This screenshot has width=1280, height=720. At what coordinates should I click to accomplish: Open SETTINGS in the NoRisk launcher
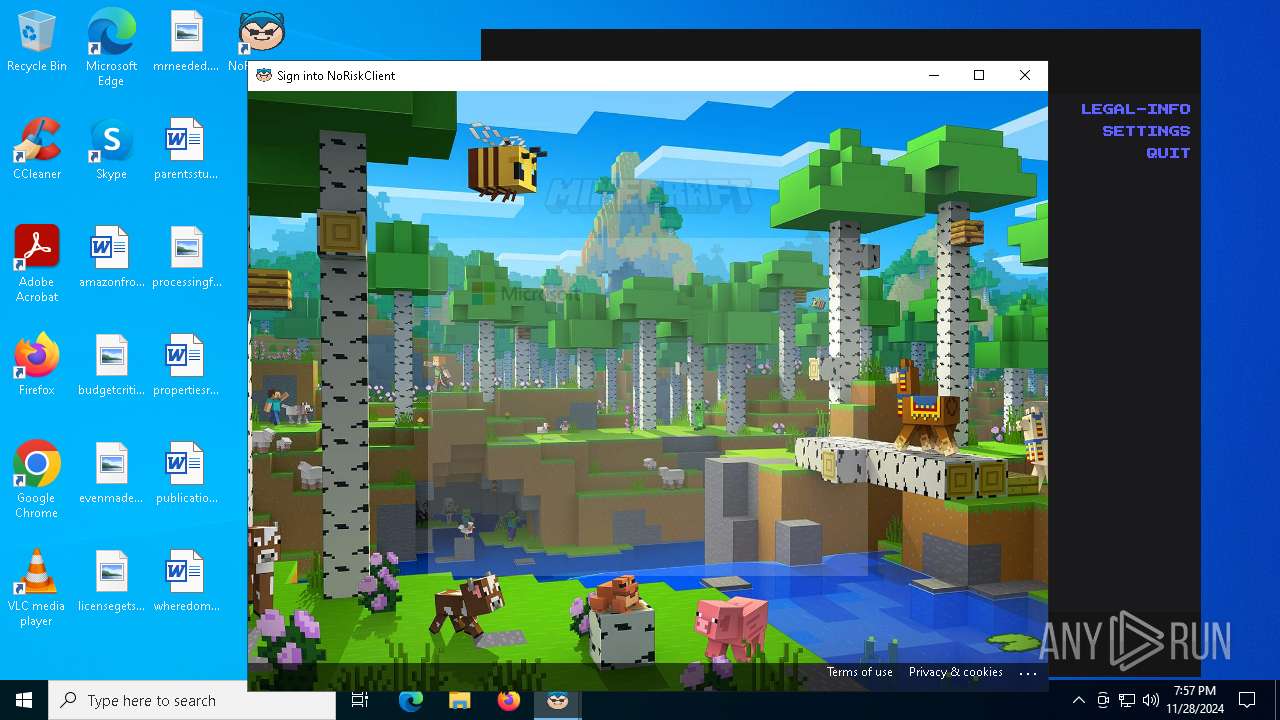point(1146,131)
